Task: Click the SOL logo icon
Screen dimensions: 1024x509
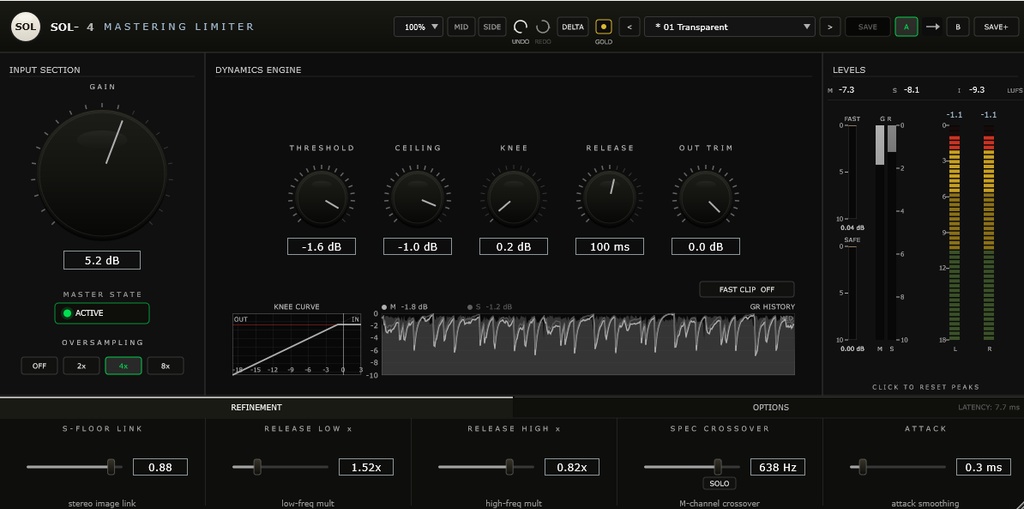Action: (26, 27)
